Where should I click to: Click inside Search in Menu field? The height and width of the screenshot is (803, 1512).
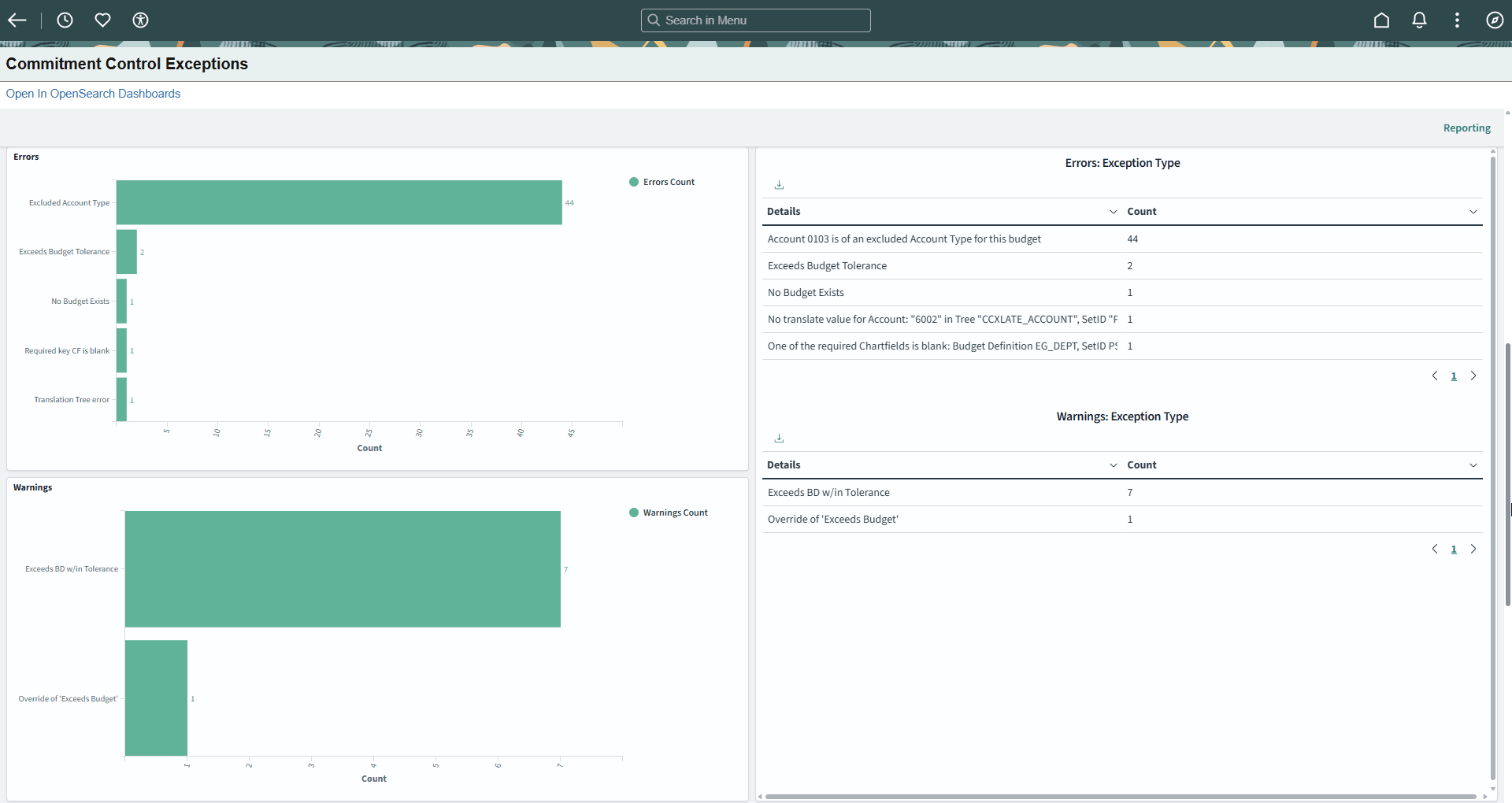pyautogui.click(x=756, y=20)
